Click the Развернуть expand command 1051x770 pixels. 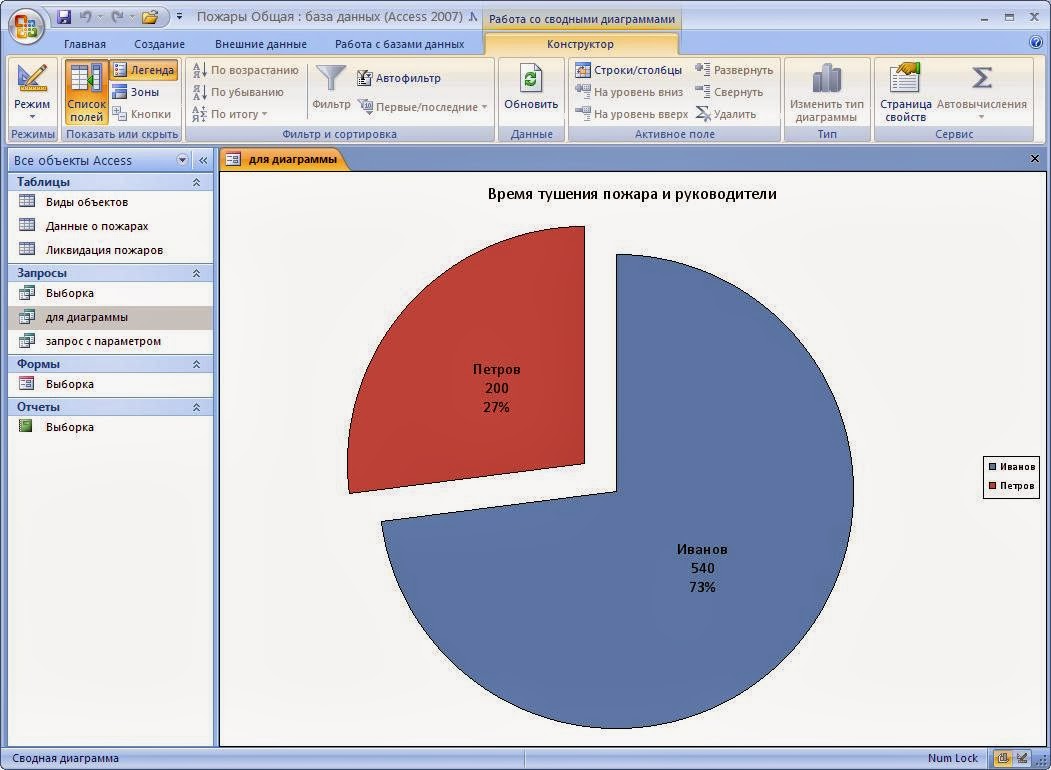734,70
